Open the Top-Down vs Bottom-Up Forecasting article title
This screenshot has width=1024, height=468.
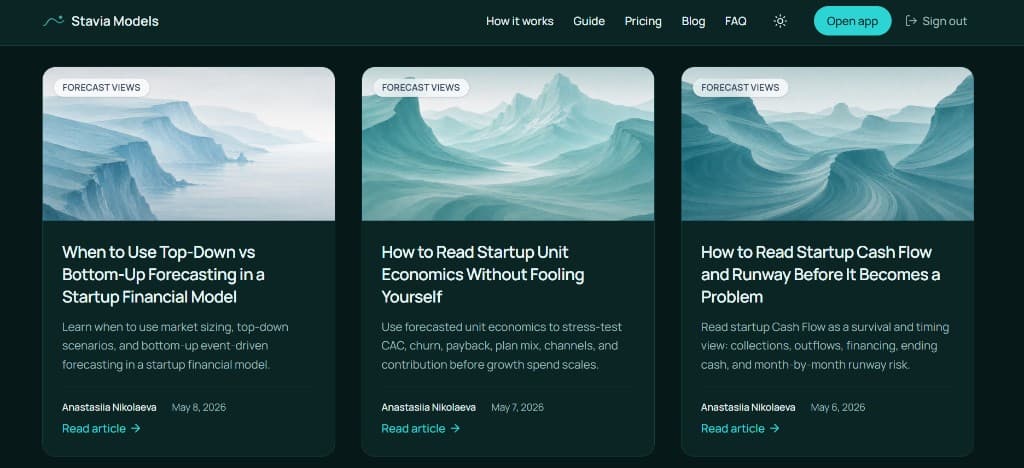(163, 274)
